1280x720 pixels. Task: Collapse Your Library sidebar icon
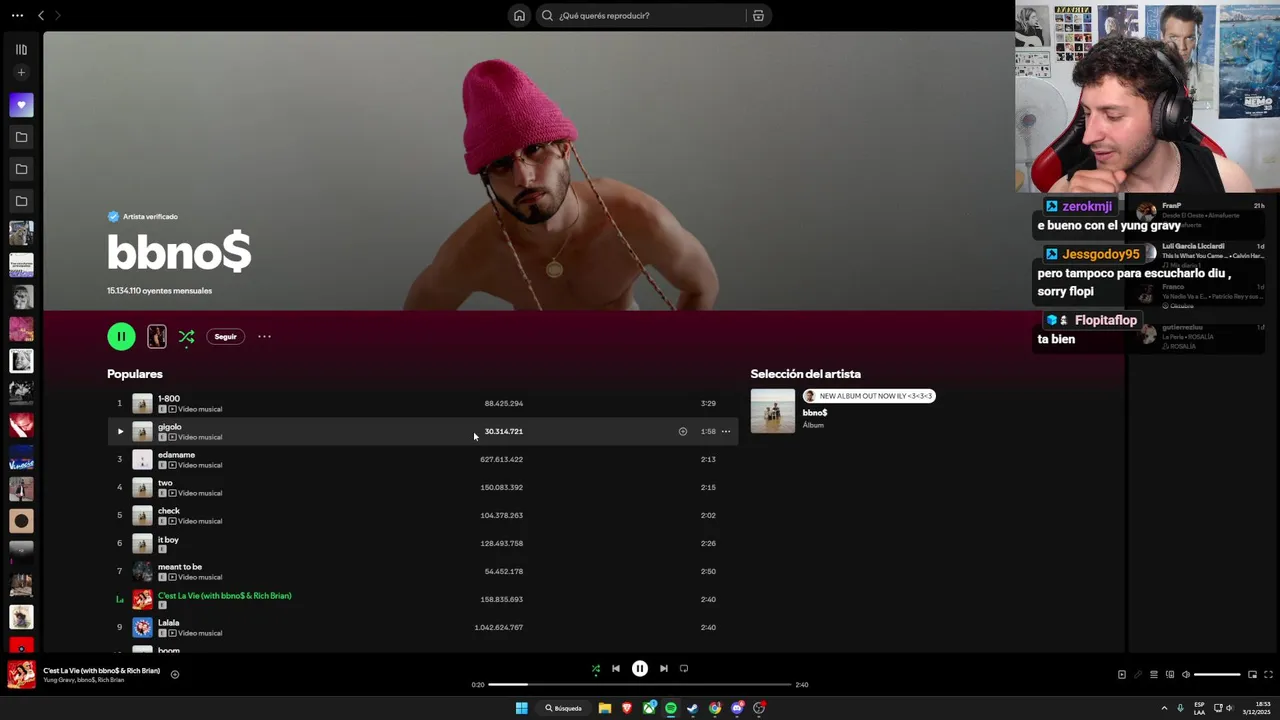[21, 49]
